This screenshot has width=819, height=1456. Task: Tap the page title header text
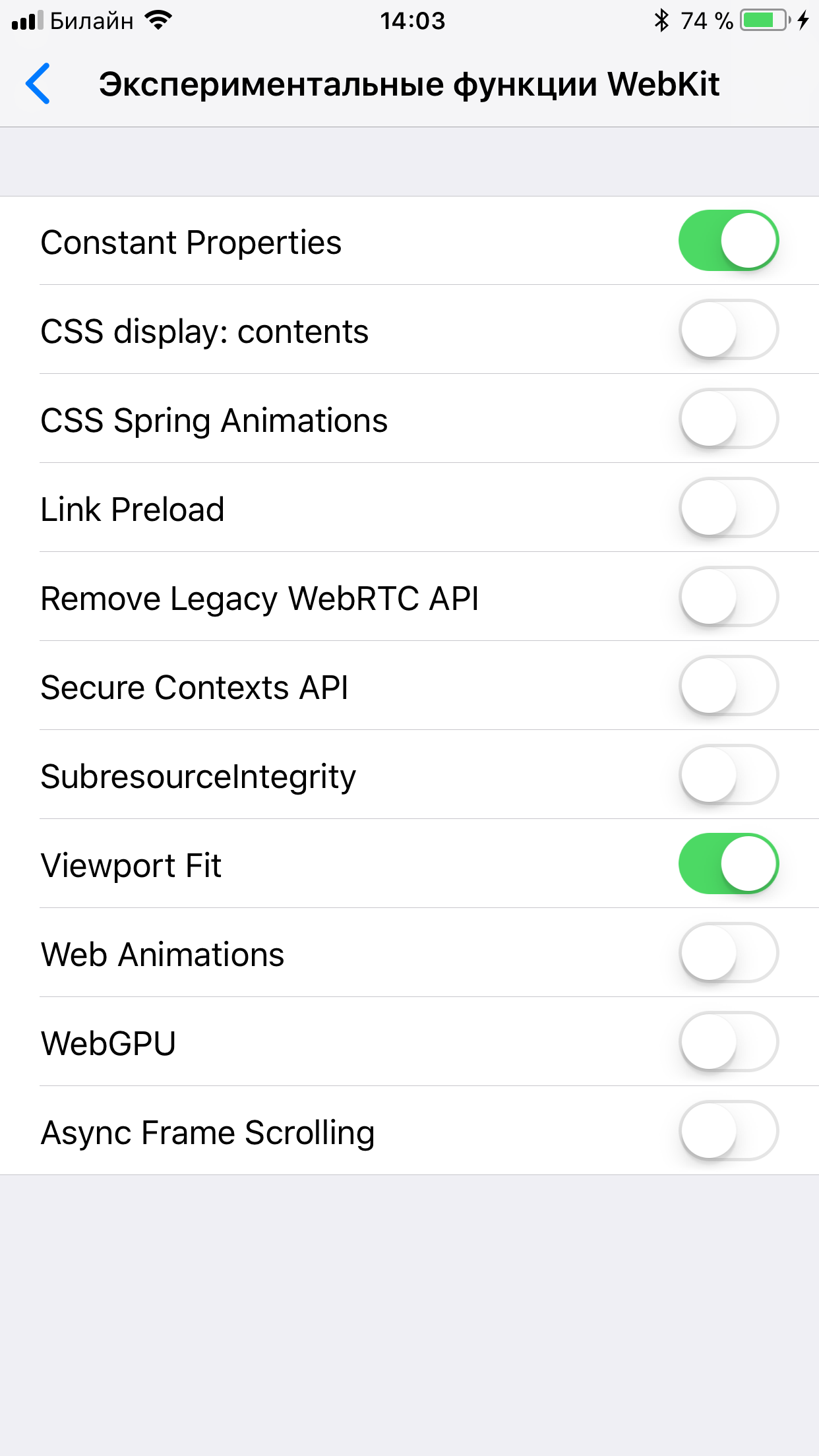(409, 84)
